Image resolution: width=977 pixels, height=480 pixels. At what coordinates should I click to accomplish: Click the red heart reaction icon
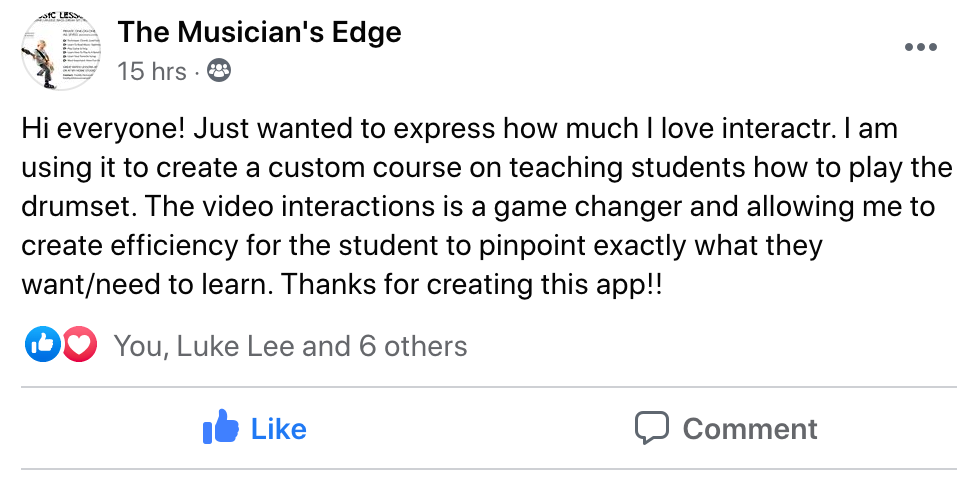click(x=78, y=346)
